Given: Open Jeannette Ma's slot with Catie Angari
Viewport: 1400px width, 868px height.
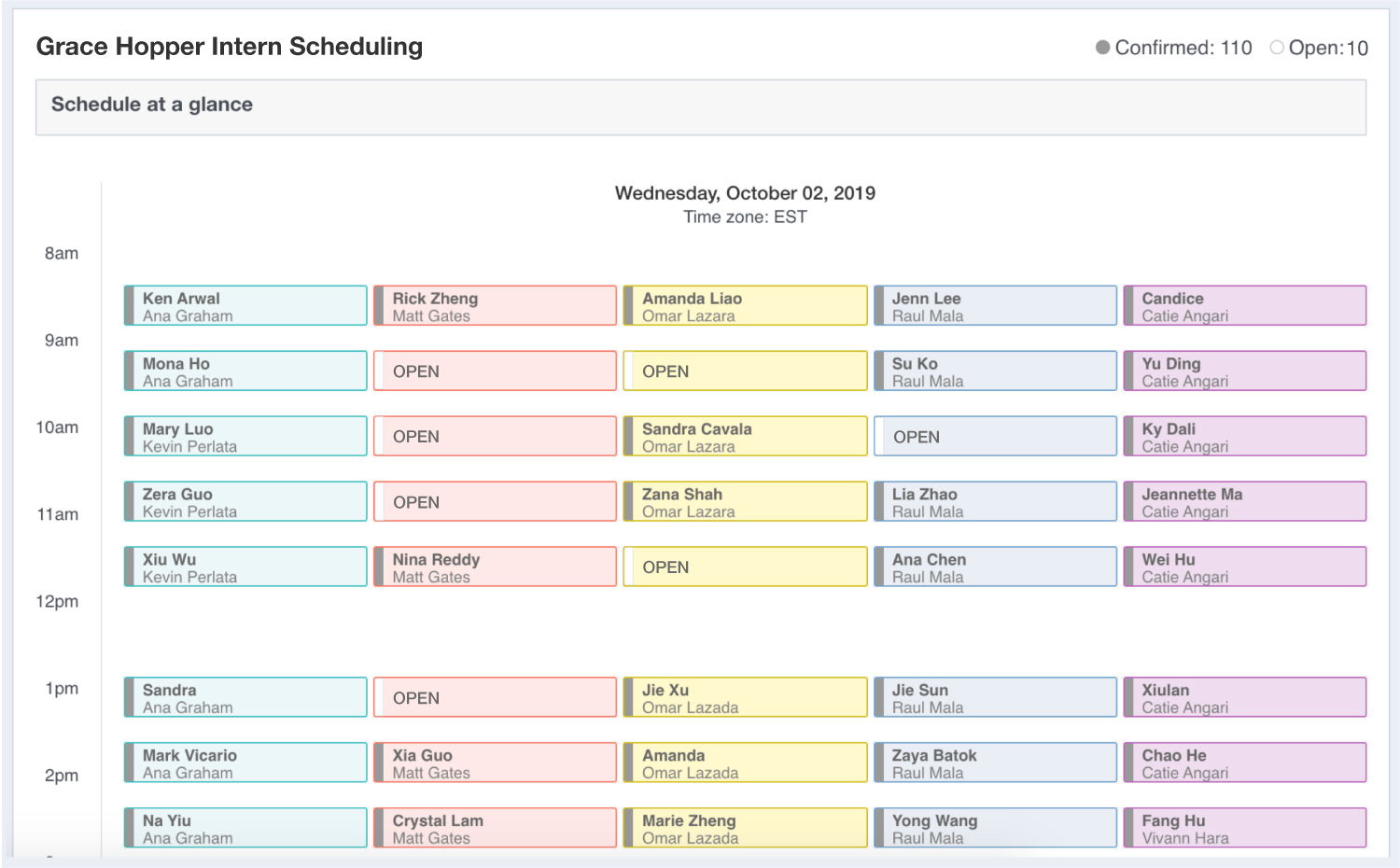Looking at the screenshot, I should (x=1245, y=501).
